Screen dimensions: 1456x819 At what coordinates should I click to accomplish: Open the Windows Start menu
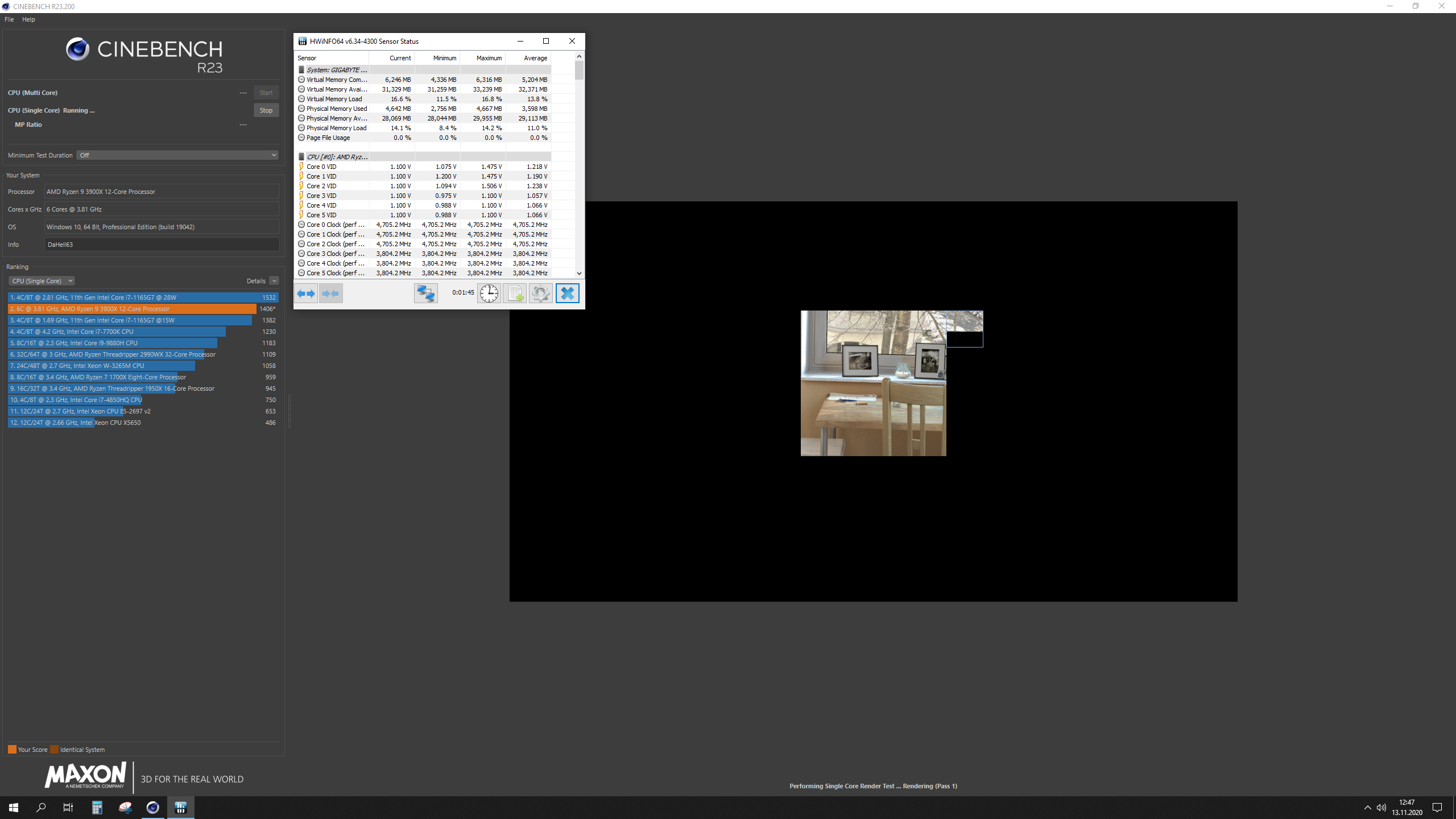(14, 808)
